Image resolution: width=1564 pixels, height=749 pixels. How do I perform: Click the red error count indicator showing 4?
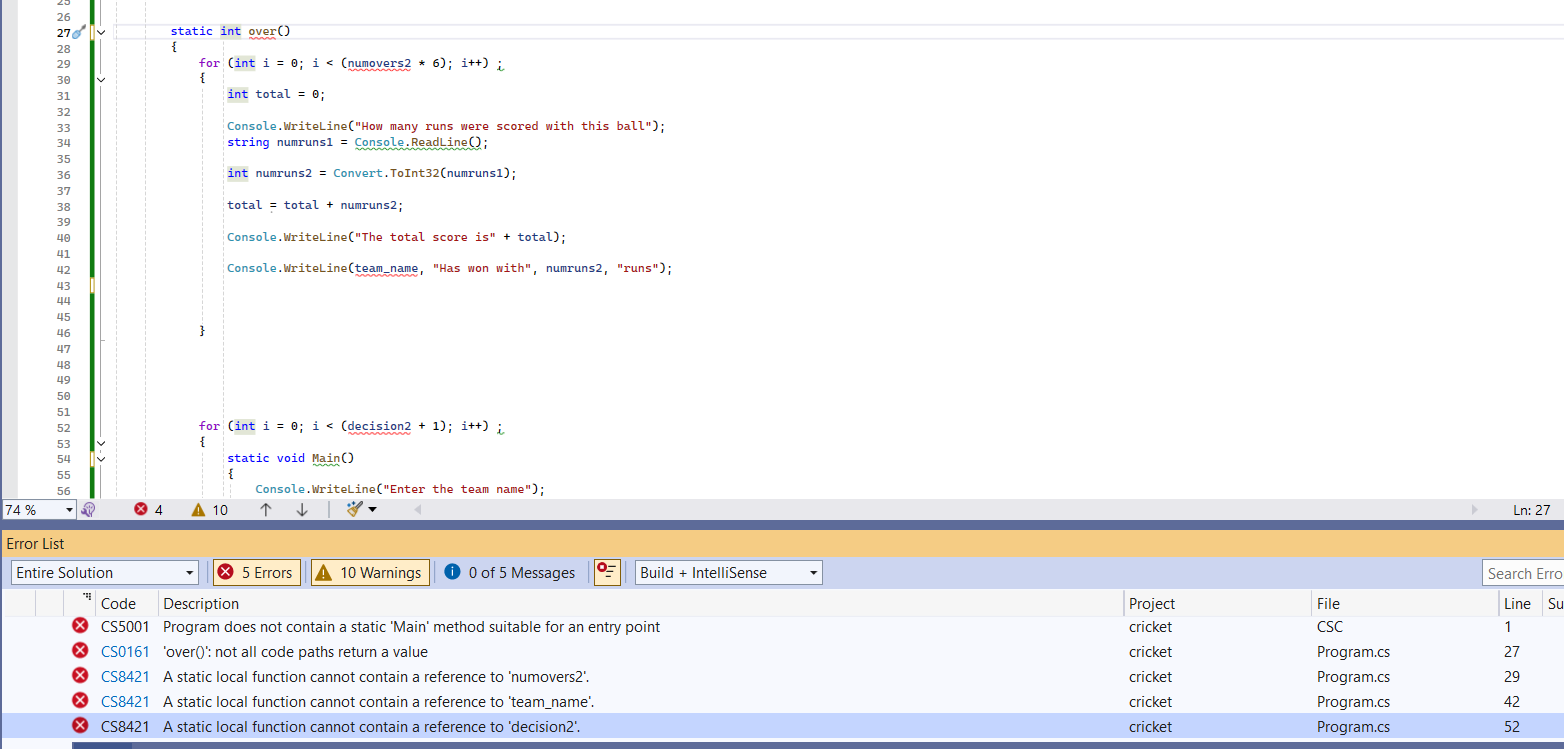(148, 510)
